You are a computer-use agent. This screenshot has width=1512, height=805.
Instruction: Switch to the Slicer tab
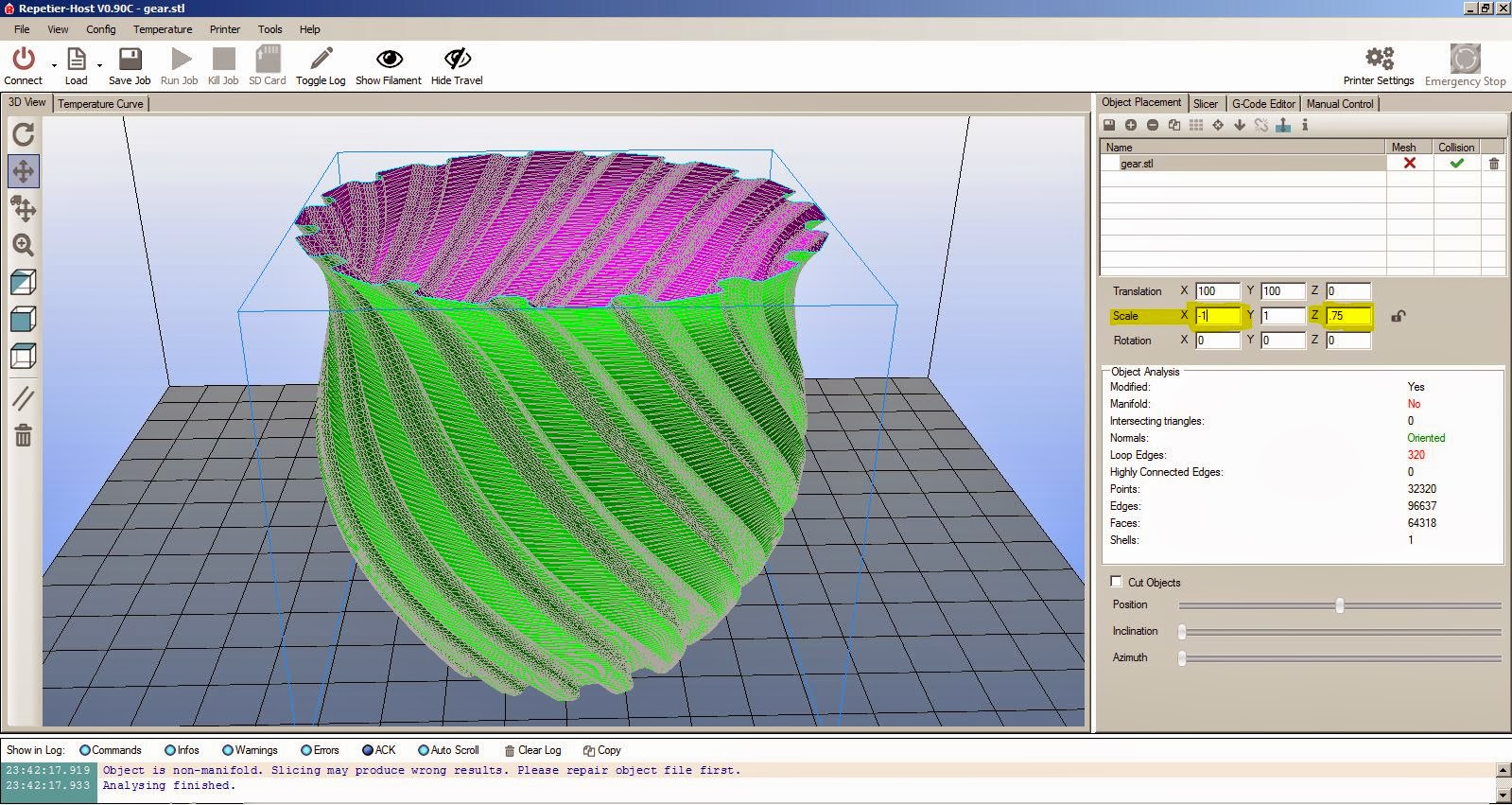[1206, 104]
